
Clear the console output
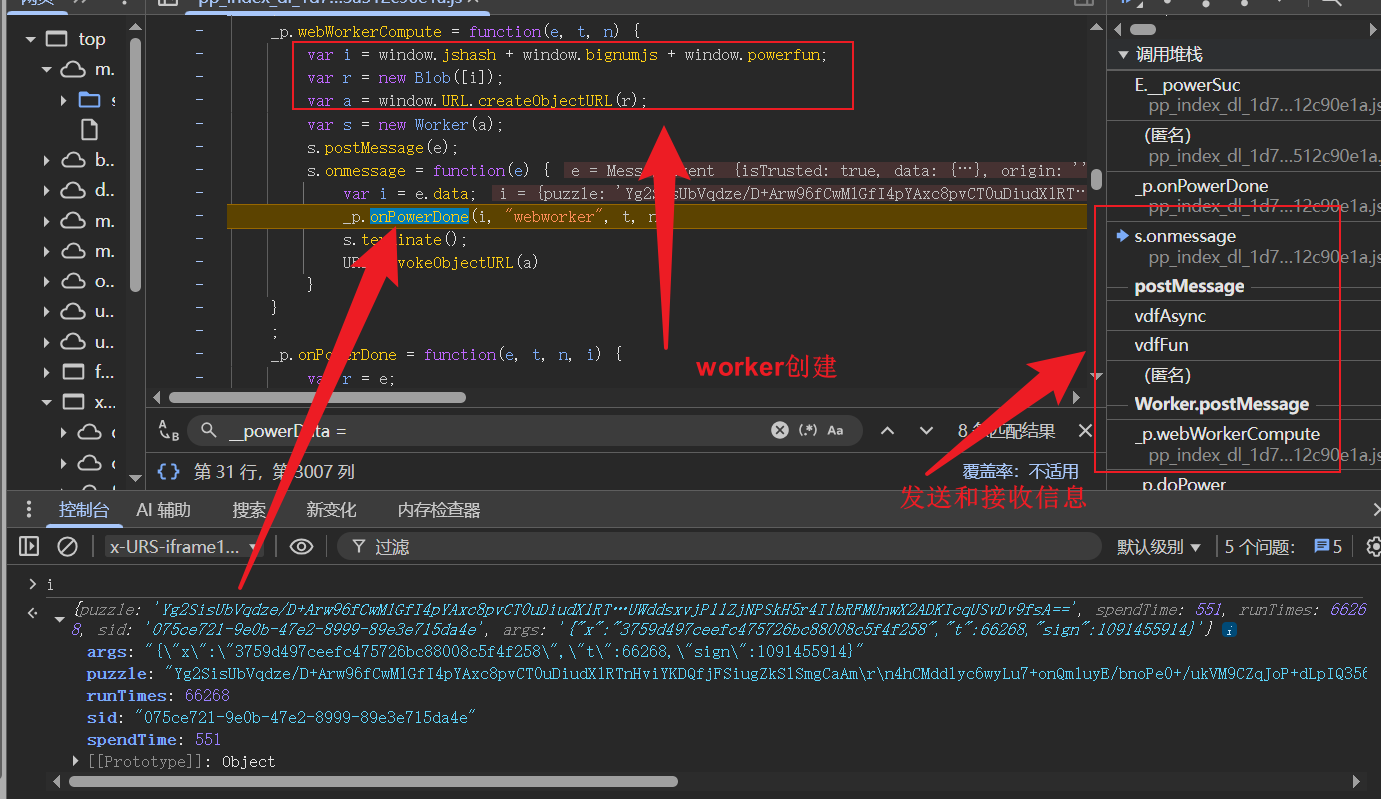(67, 546)
